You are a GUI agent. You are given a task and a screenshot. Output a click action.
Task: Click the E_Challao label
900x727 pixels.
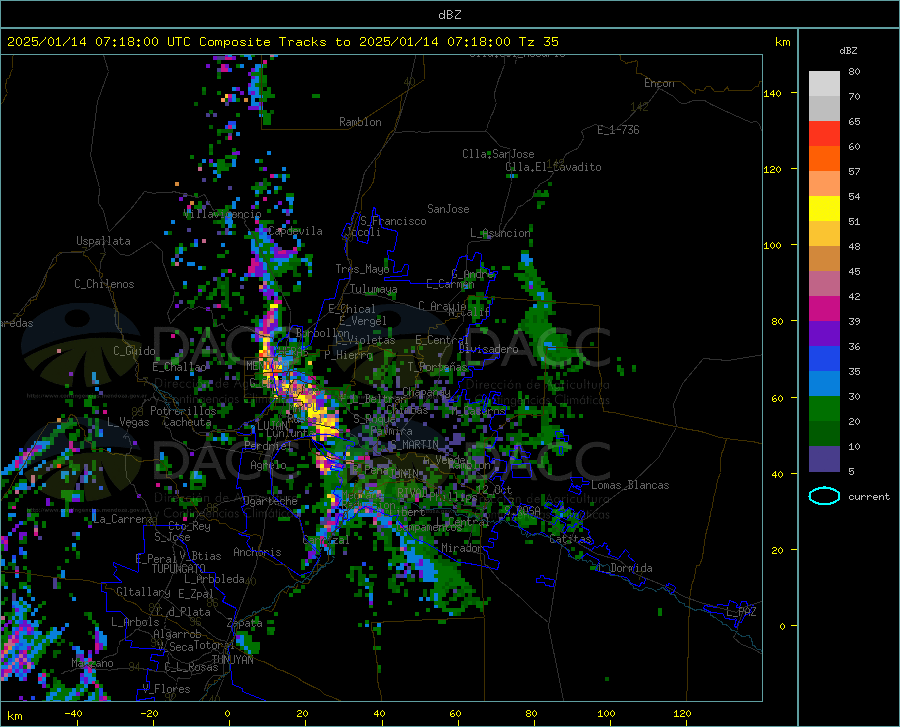point(179,367)
